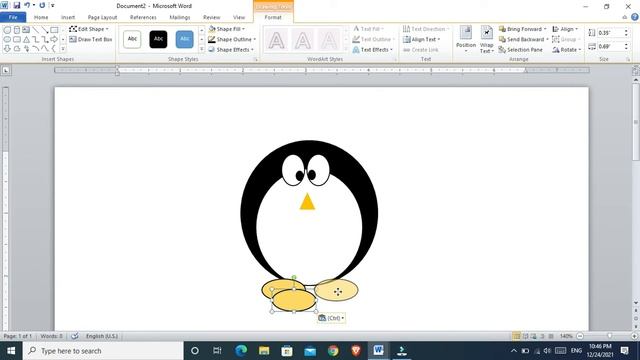Screen dimensions: 640x360
Task: Click the shape height input field
Action: [x=609, y=33]
